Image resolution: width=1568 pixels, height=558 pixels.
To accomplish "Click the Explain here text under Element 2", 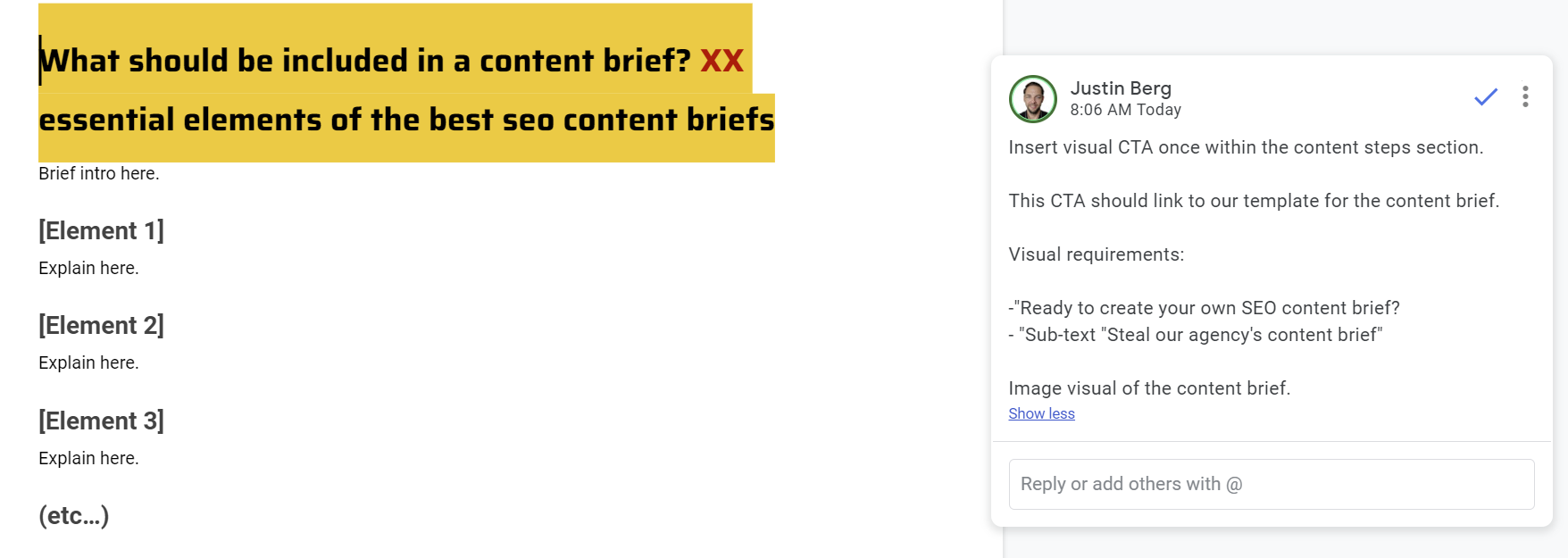I will tap(88, 362).
